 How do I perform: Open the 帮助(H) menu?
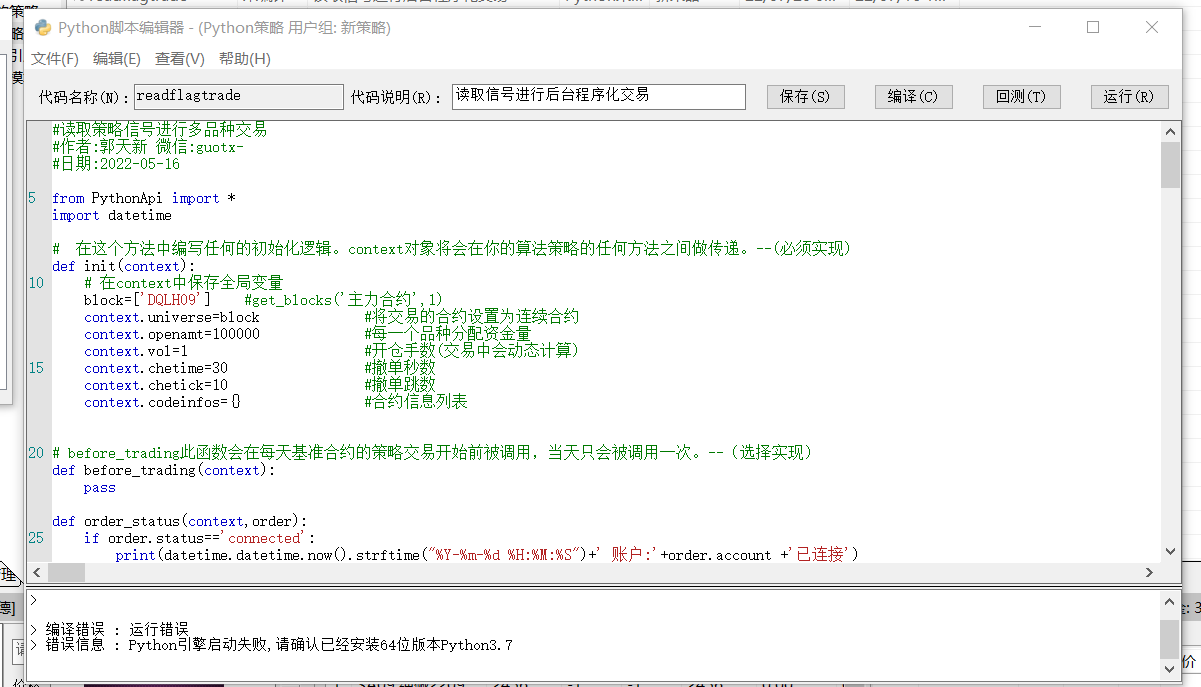(x=245, y=59)
